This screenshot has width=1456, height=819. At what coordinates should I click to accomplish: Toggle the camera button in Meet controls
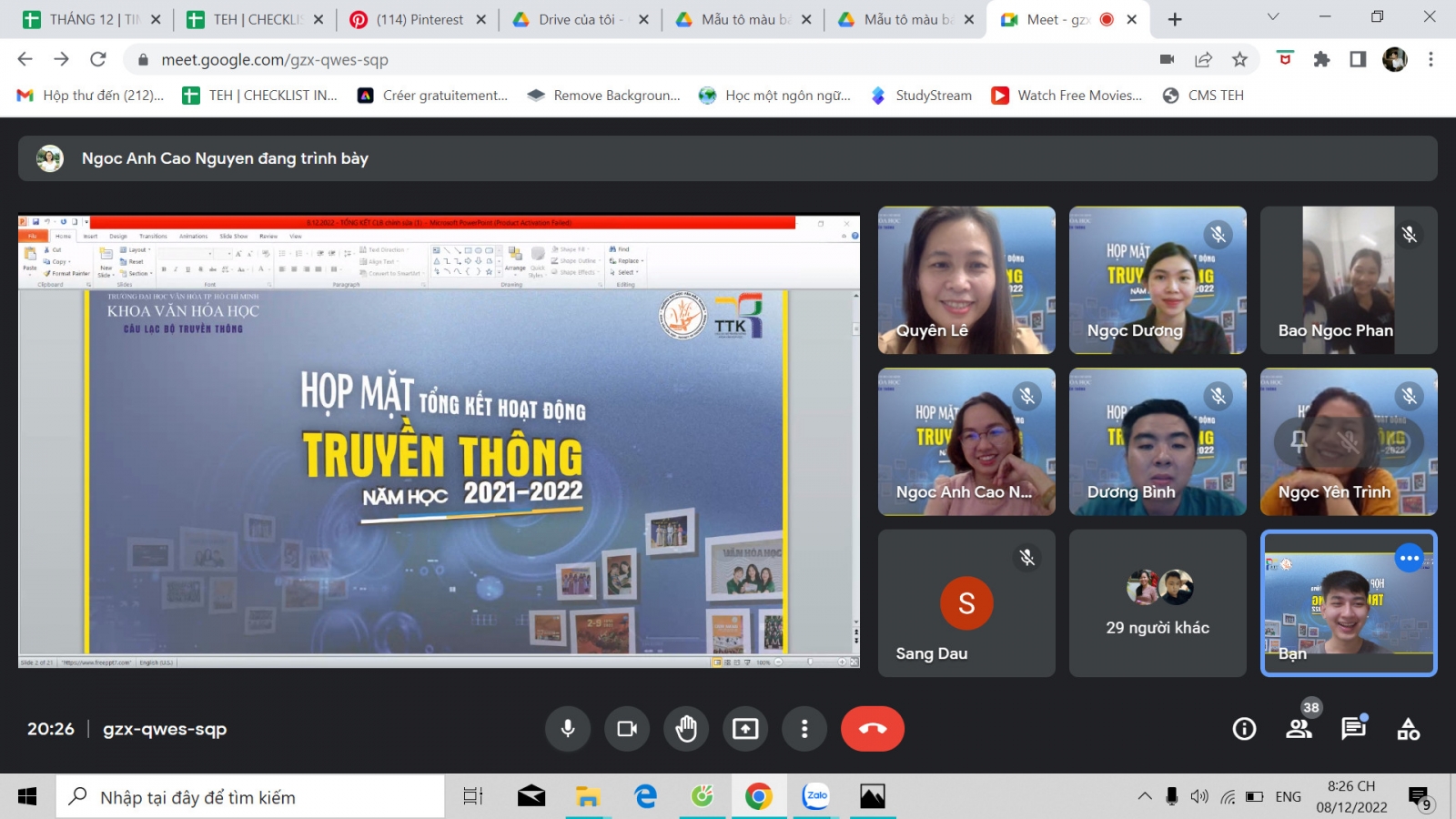(627, 729)
